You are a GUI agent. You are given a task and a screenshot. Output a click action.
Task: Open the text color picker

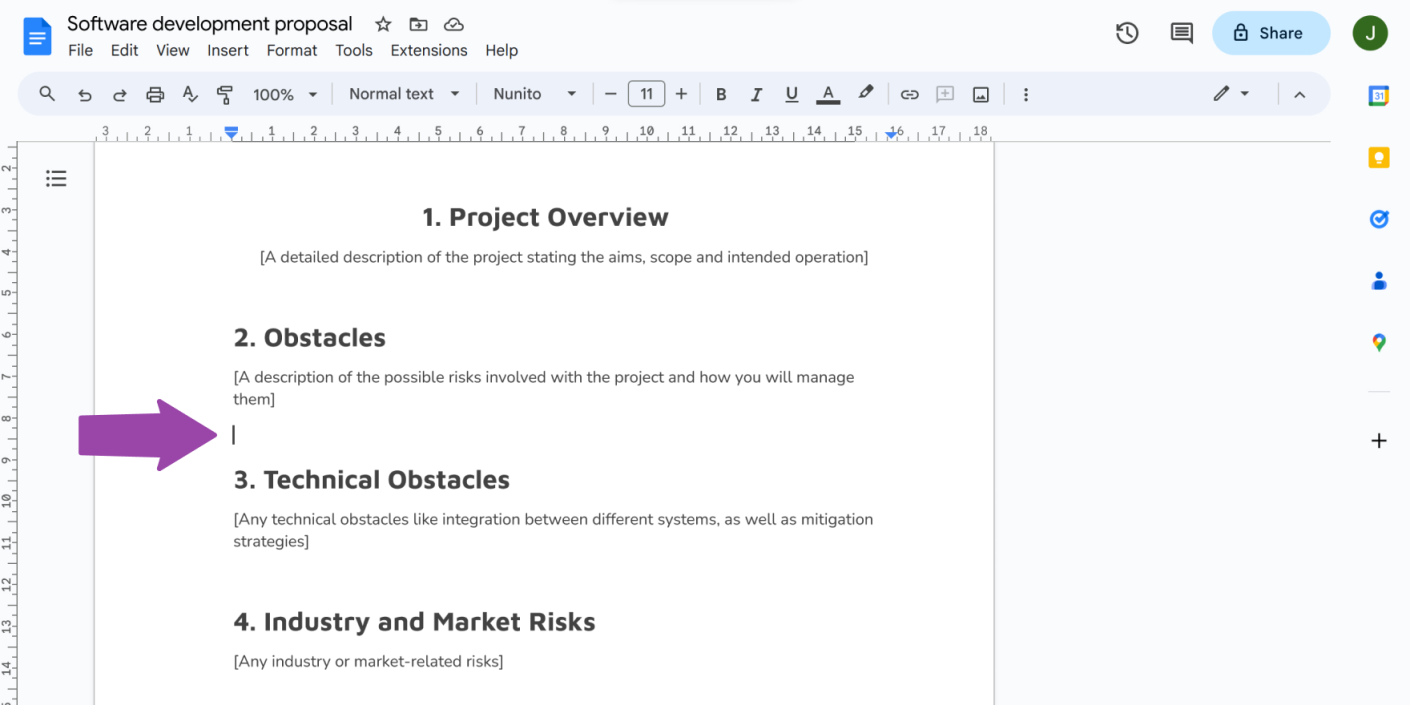tap(827, 94)
